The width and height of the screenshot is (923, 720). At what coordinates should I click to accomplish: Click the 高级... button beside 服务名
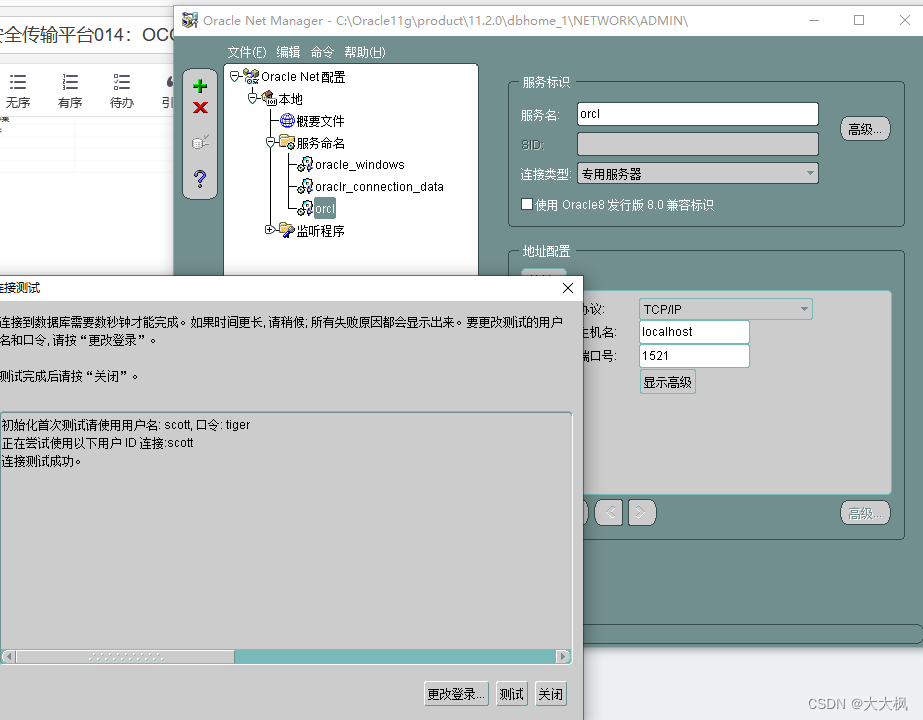(865, 129)
